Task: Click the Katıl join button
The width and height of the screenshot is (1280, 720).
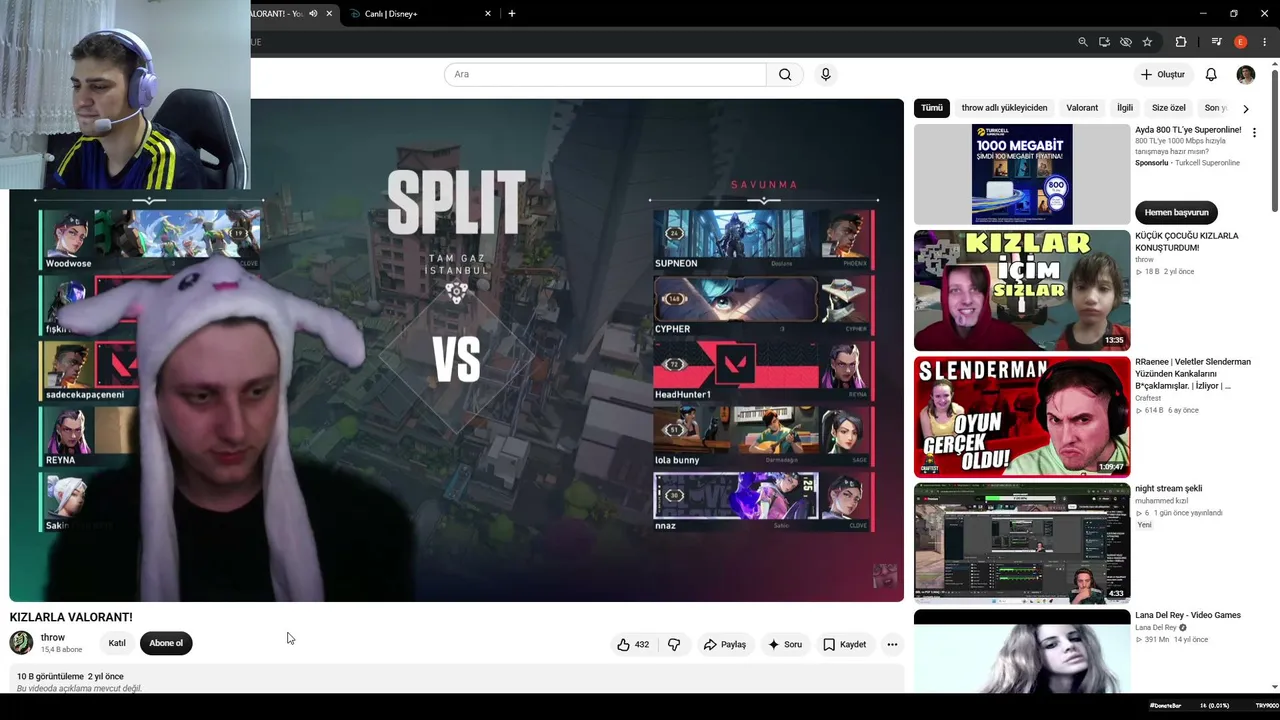Action: coord(117,643)
